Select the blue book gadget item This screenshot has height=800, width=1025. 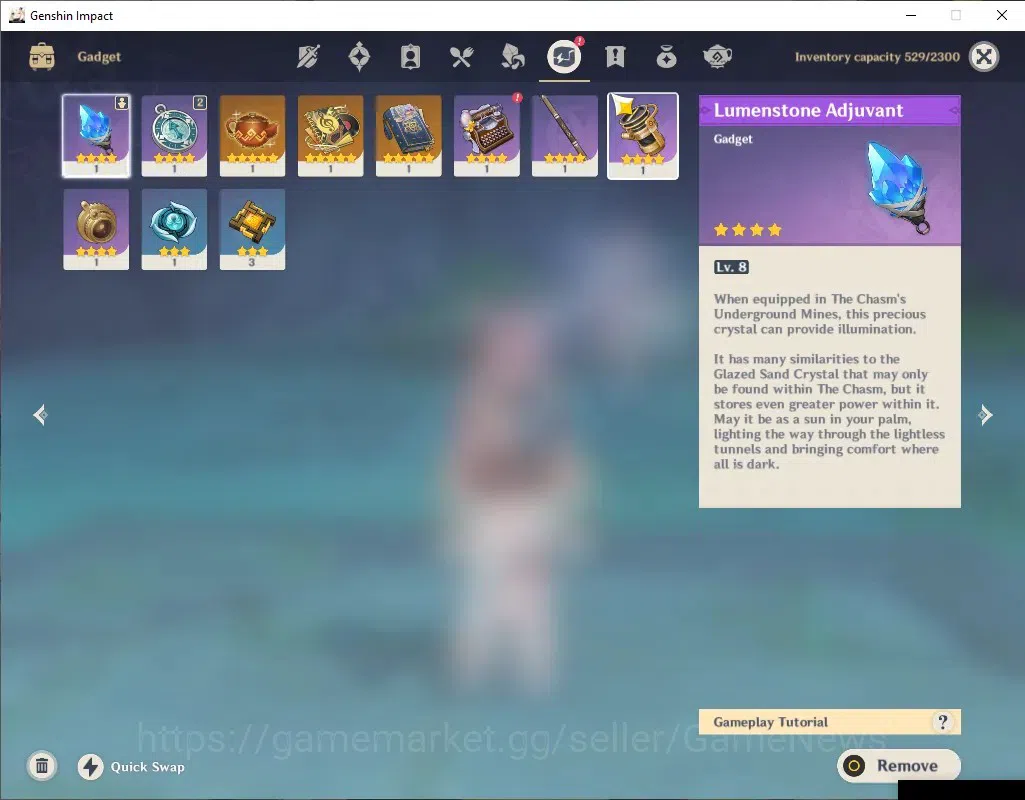pyautogui.click(x=409, y=135)
